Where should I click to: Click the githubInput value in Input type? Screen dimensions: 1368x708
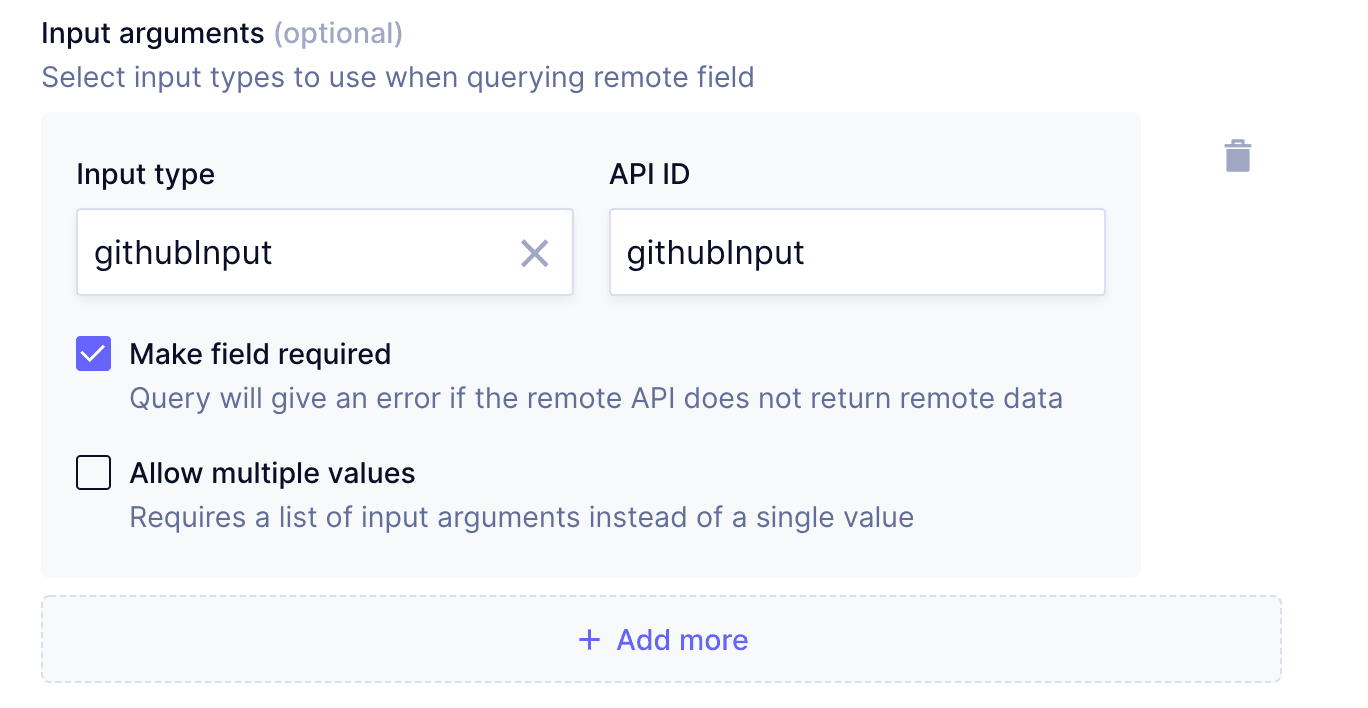coord(183,253)
